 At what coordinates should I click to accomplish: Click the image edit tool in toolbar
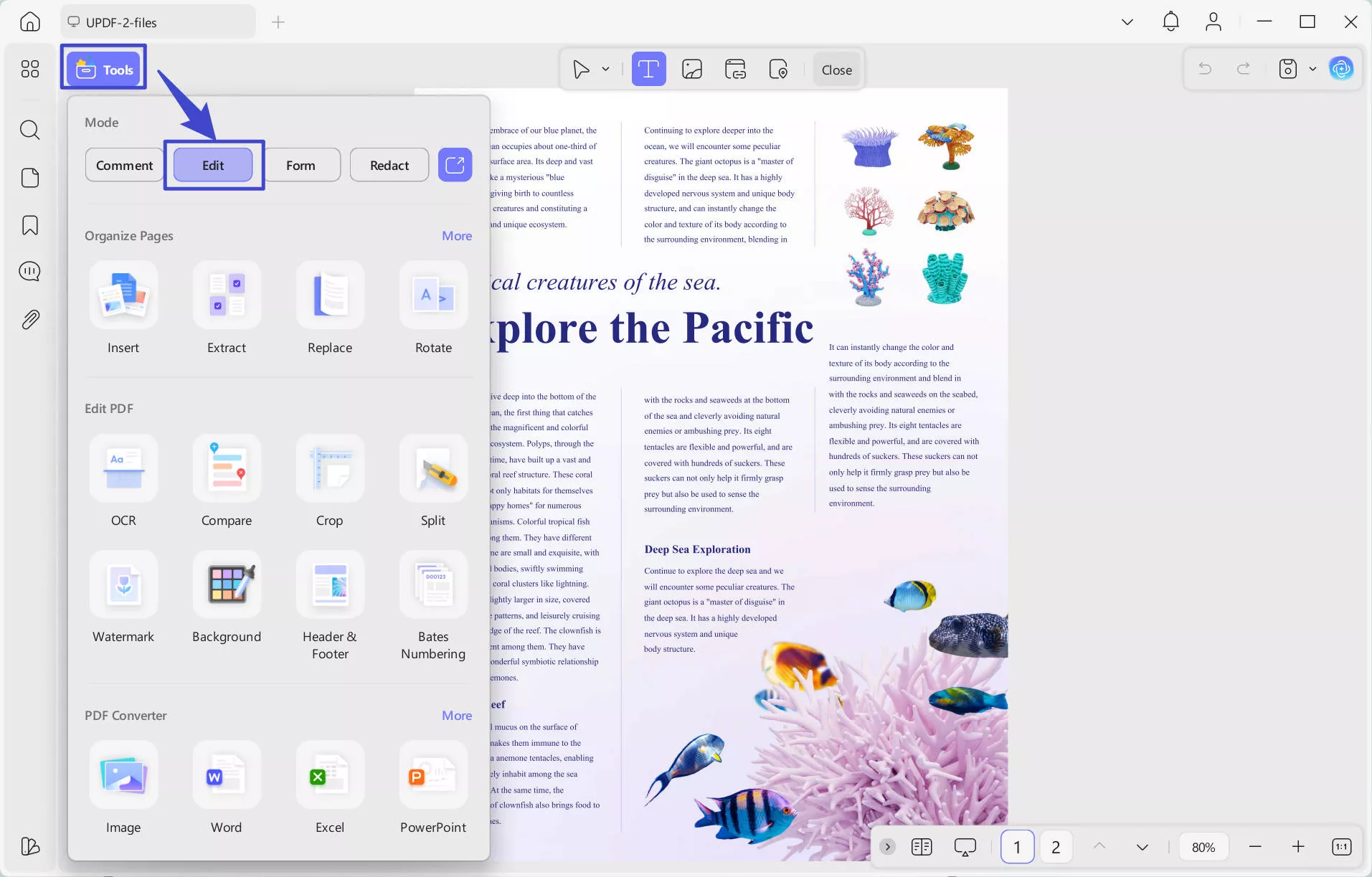coord(691,70)
